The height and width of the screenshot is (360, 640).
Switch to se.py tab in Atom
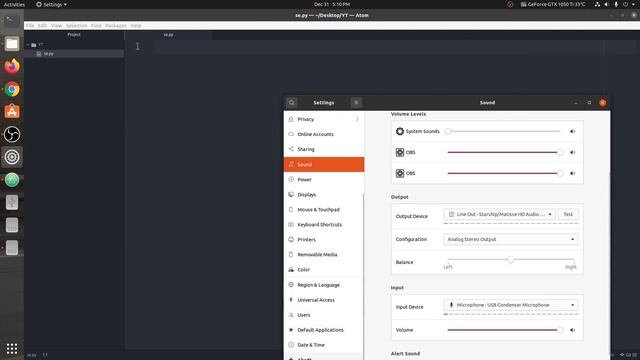168,35
